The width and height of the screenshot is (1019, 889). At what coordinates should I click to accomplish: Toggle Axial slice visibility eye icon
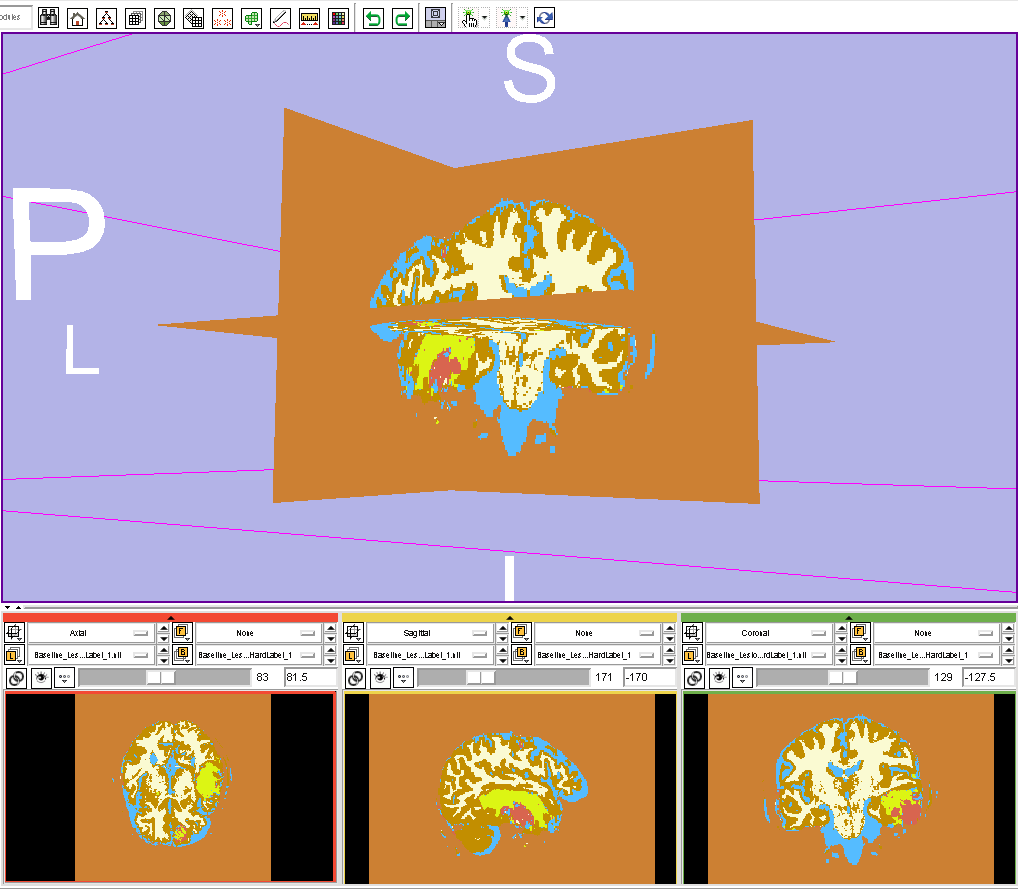click(x=41, y=678)
